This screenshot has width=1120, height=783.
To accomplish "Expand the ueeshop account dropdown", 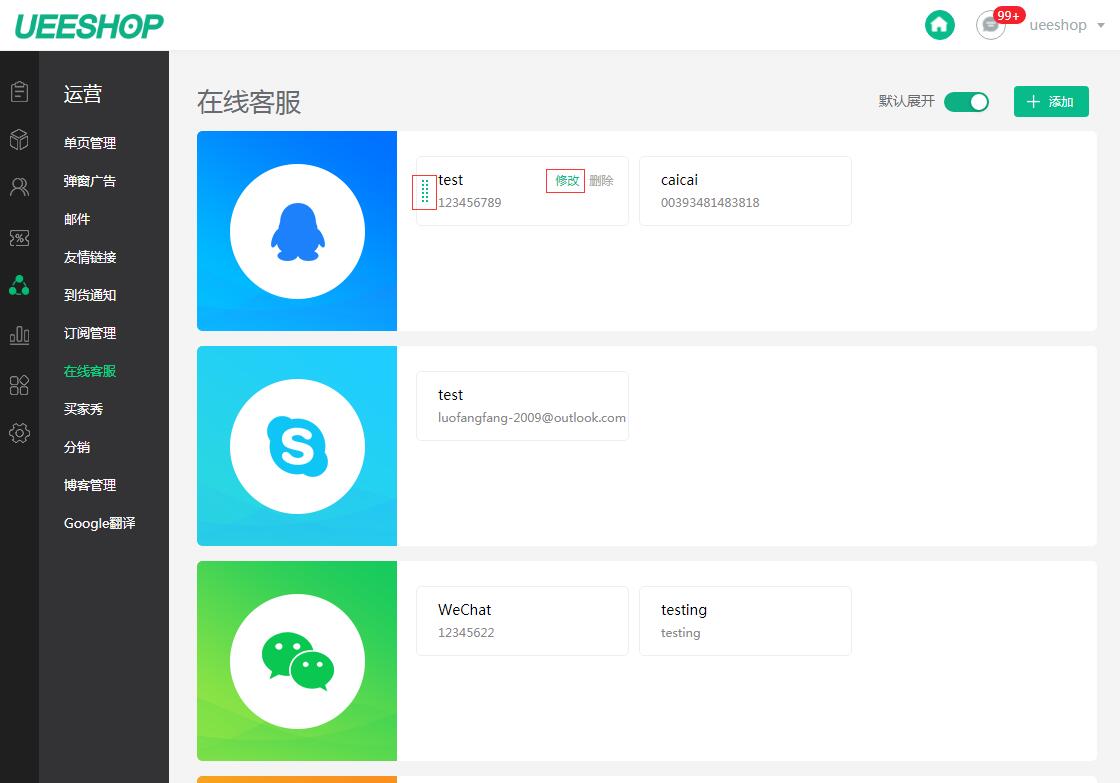I will pyautogui.click(x=1067, y=25).
